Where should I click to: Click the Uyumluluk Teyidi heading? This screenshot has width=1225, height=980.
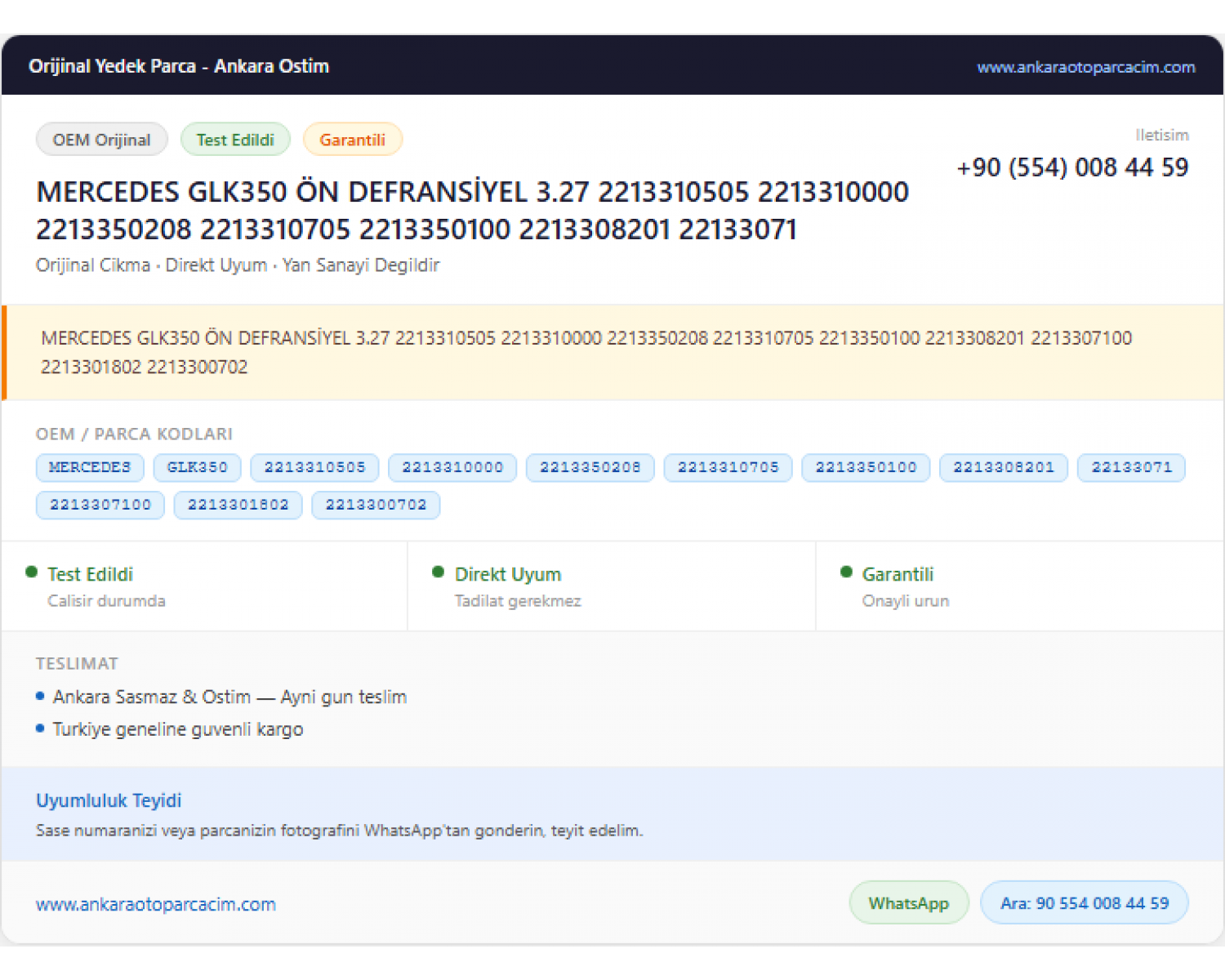pyautogui.click(x=109, y=800)
